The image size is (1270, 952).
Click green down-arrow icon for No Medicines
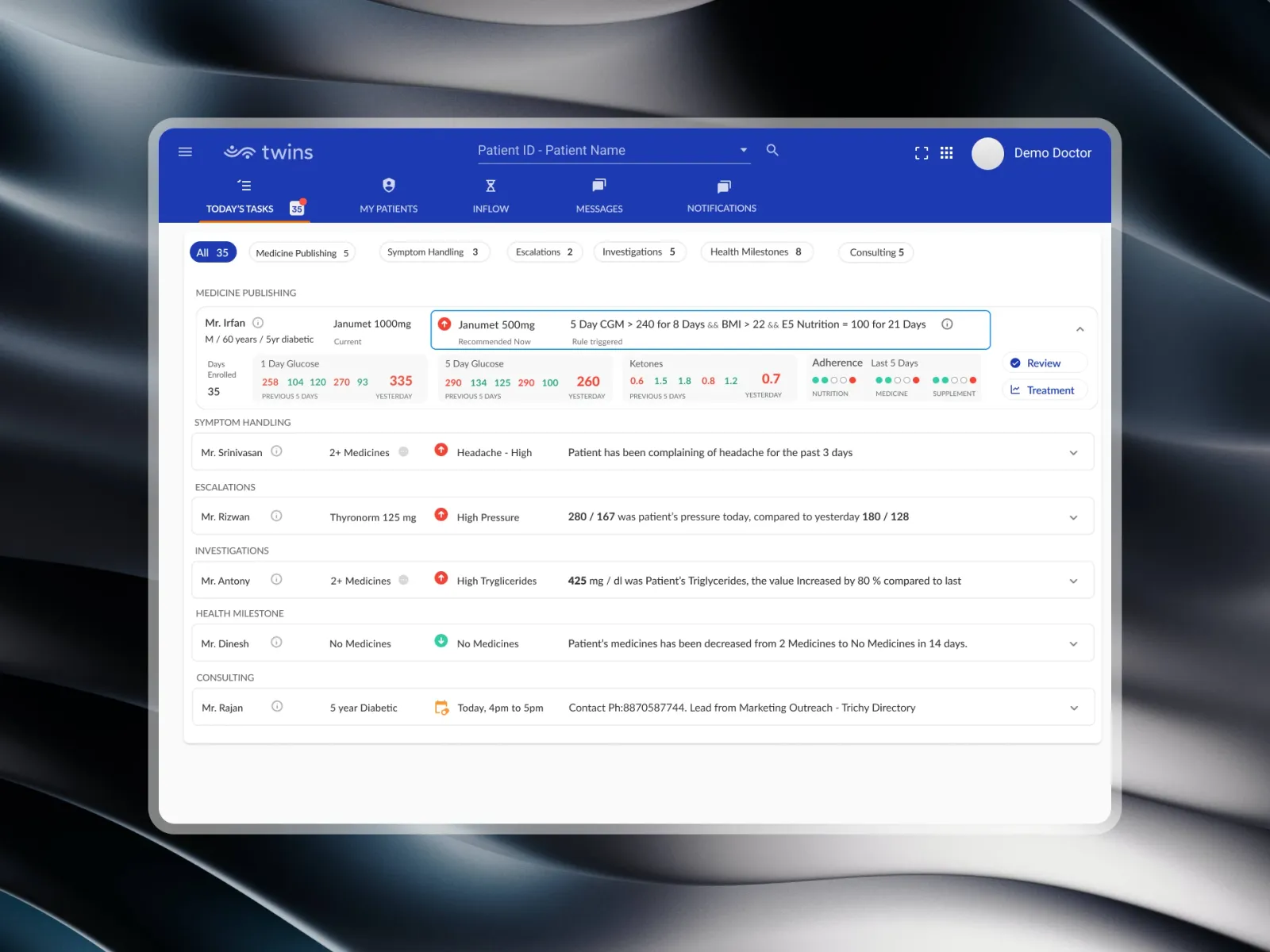(441, 641)
